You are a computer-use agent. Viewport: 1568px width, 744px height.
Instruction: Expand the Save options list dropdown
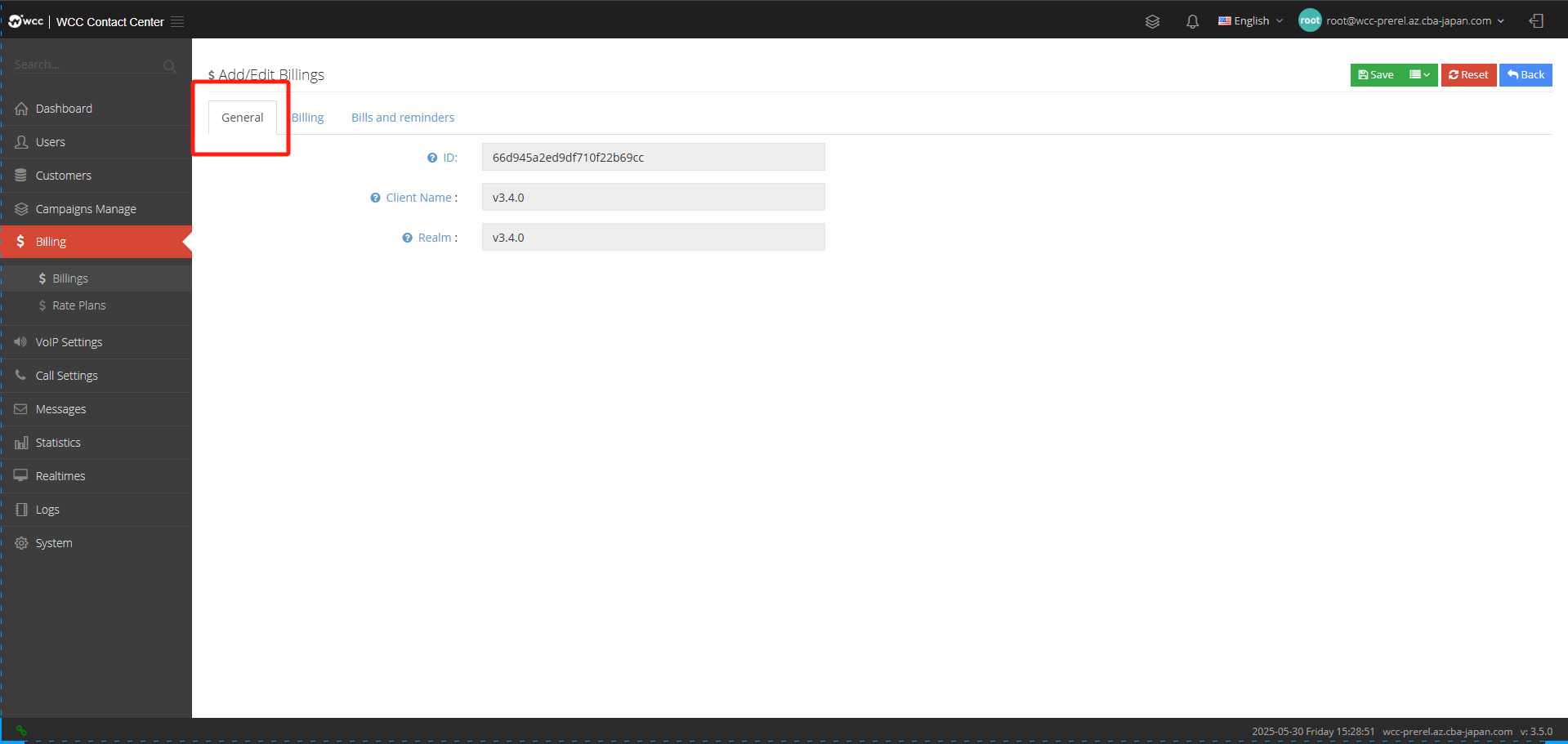pyautogui.click(x=1419, y=75)
